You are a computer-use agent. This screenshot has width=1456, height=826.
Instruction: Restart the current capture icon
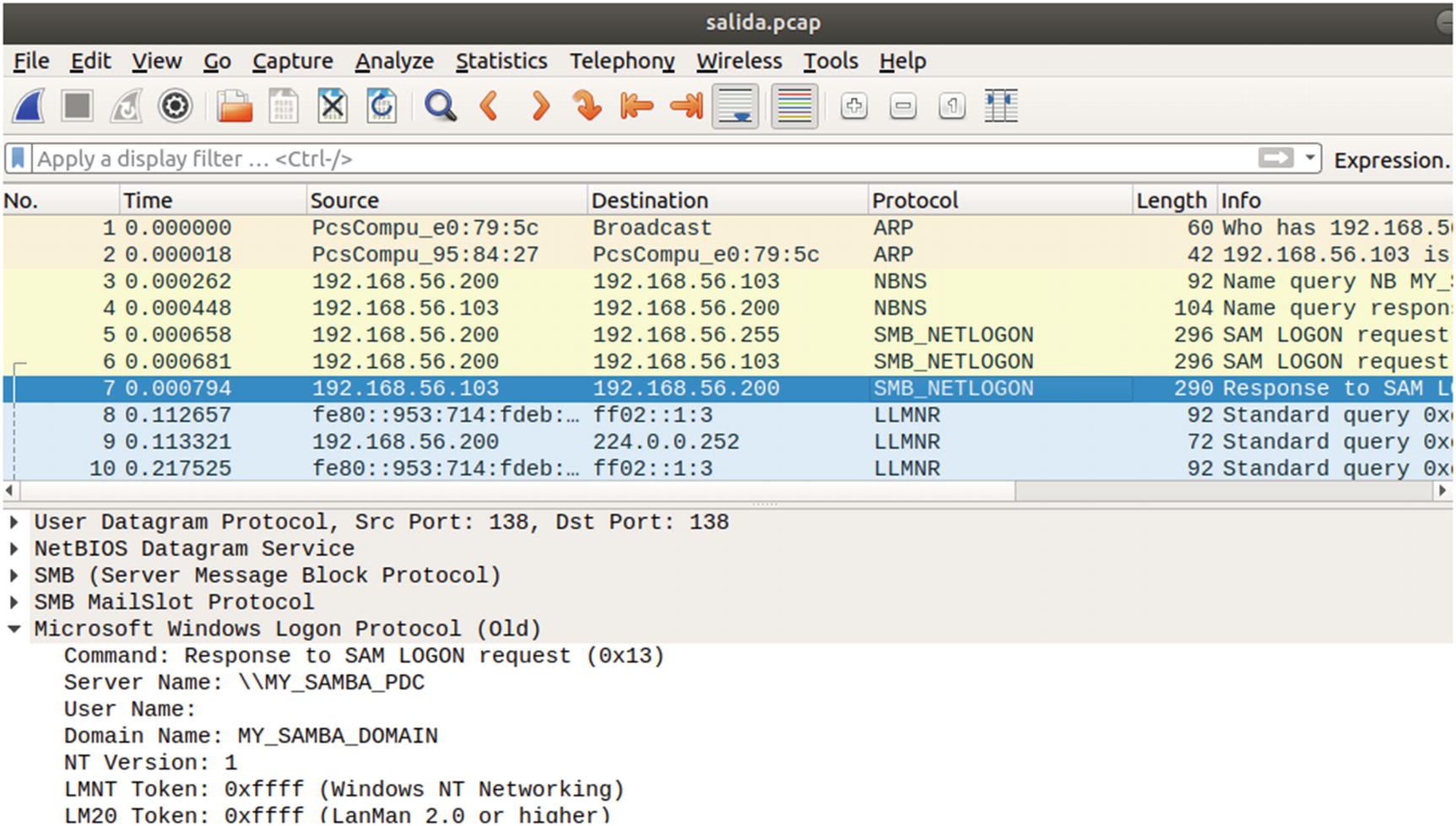pyautogui.click(x=127, y=106)
